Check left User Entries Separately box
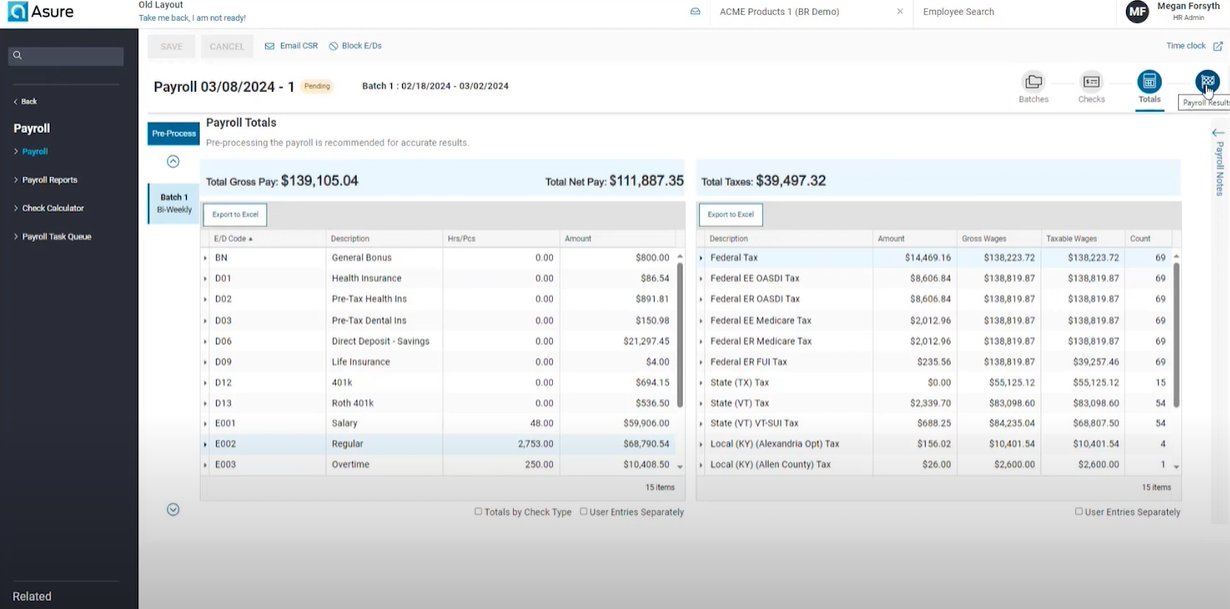1230x609 pixels. [x=584, y=512]
